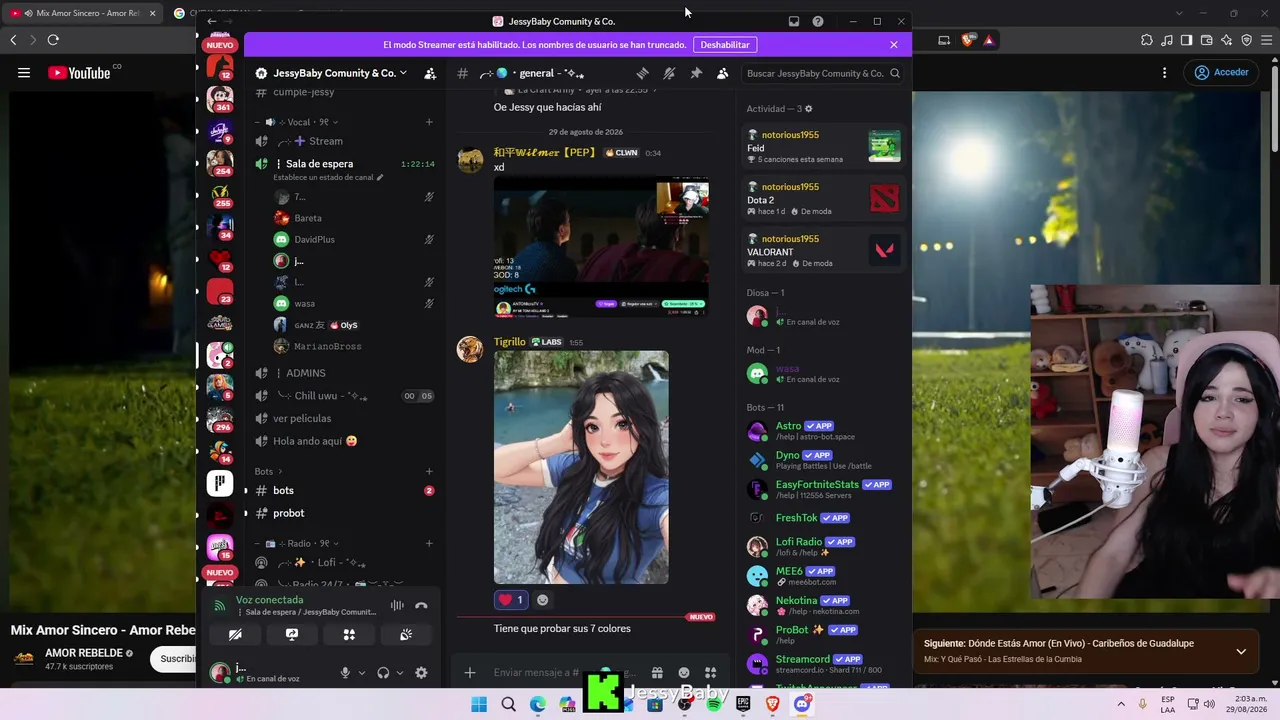This screenshot has height=720, width=1280.
Task: Reload the browser page
Action: pyautogui.click(x=53, y=40)
